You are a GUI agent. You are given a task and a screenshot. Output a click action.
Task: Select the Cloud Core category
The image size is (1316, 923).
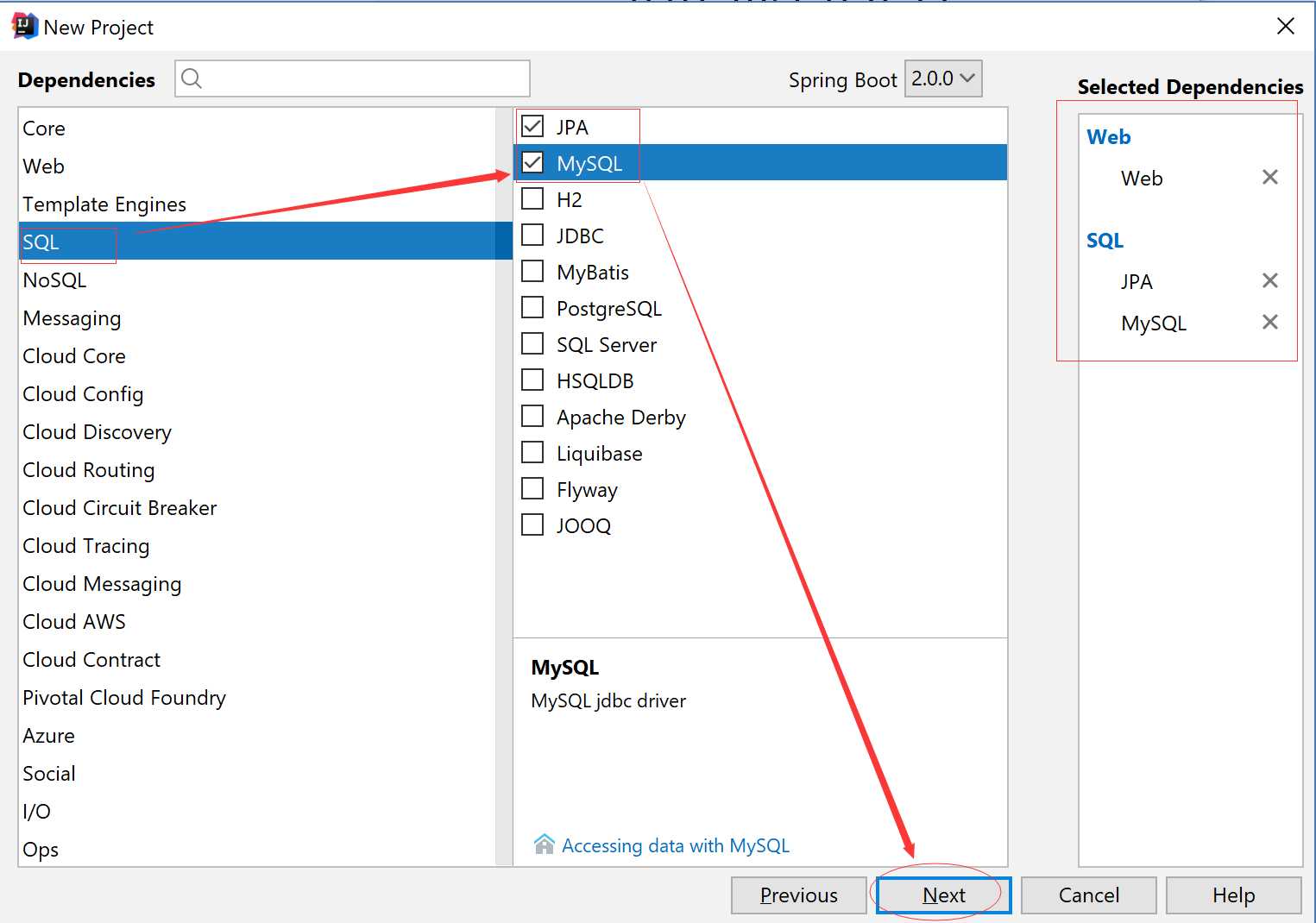tap(257, 356)
